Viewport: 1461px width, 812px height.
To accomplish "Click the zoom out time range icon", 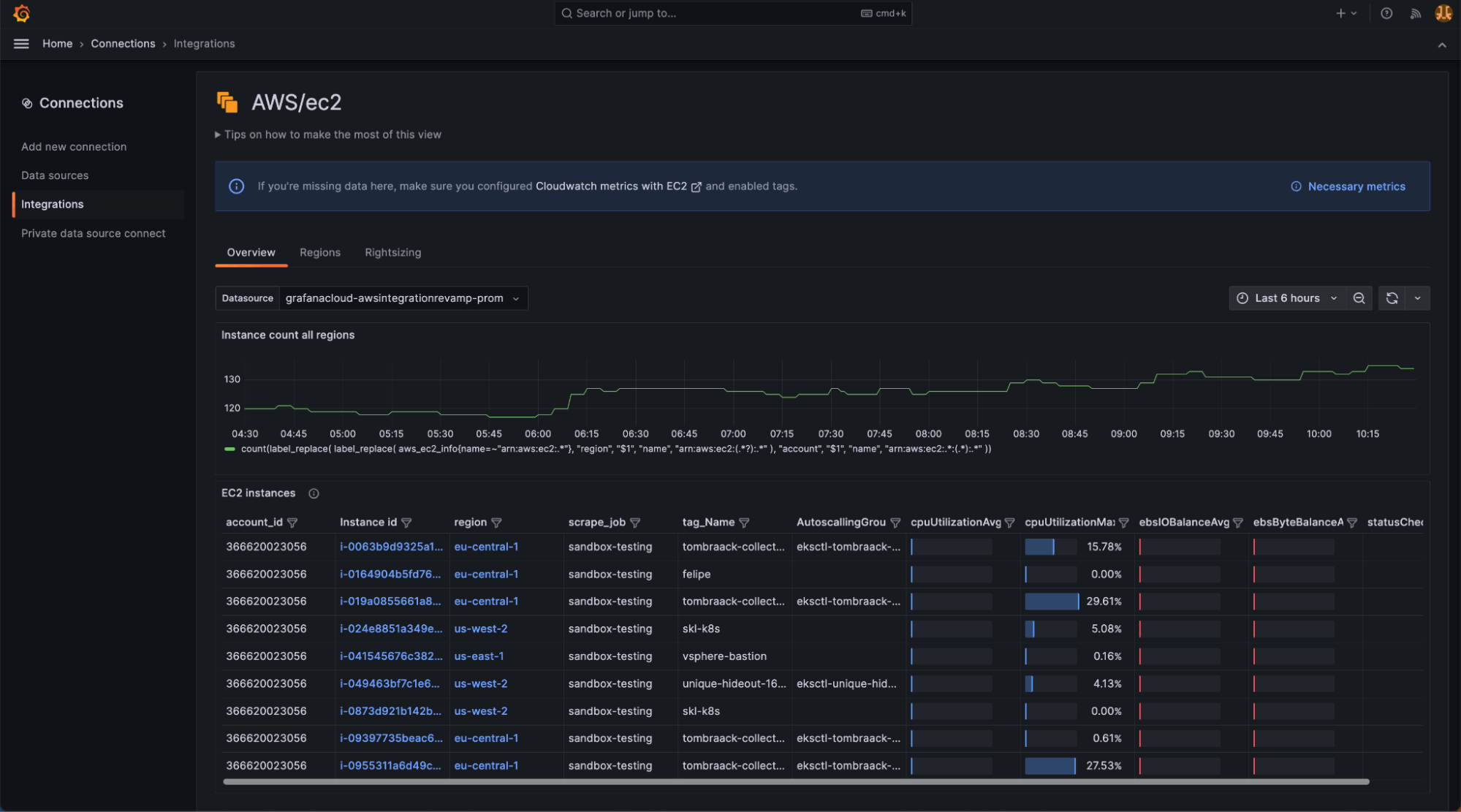I will click(1359, 298).
